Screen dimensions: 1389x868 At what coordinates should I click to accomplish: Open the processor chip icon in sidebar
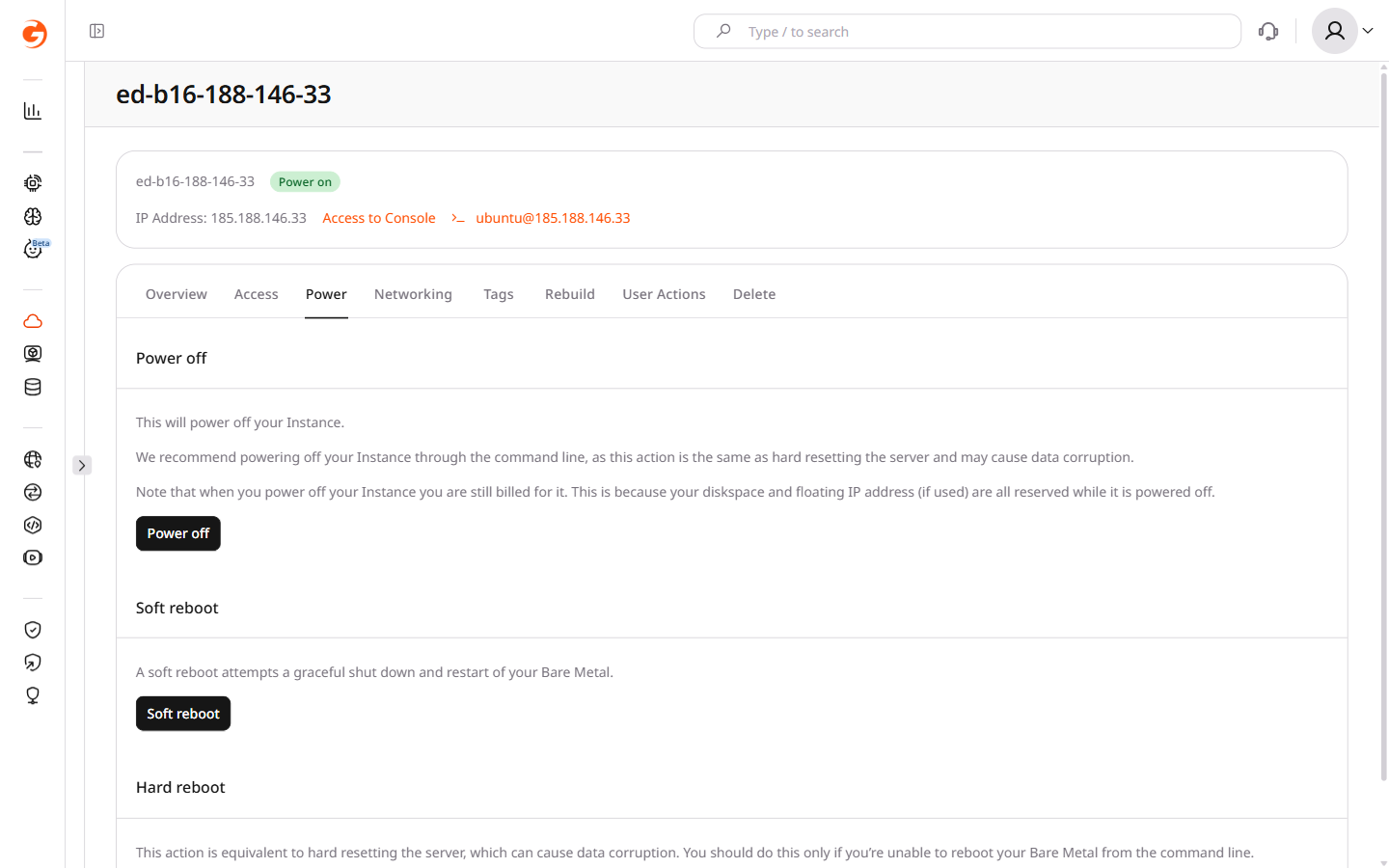[33, 183]
